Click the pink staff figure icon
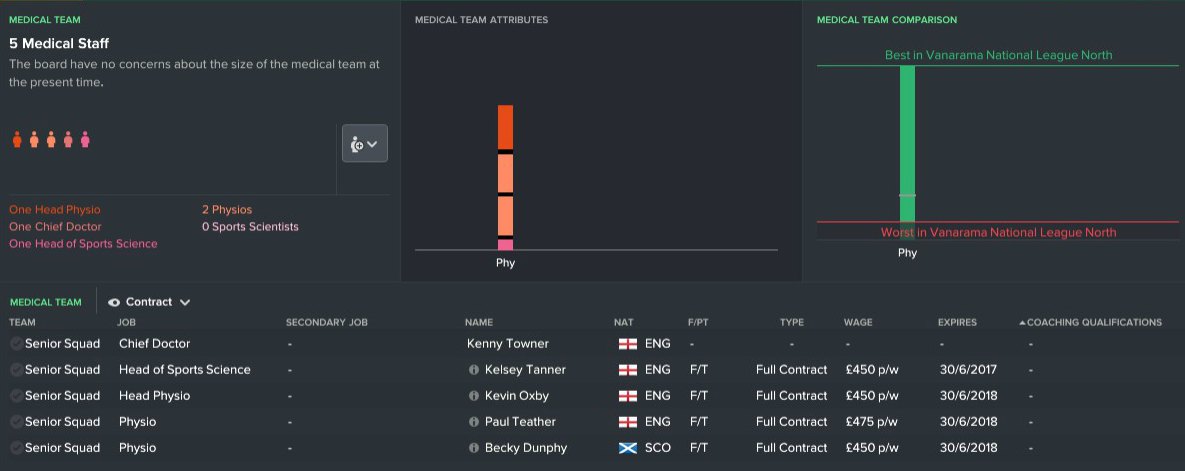 [x=85, y=140]
